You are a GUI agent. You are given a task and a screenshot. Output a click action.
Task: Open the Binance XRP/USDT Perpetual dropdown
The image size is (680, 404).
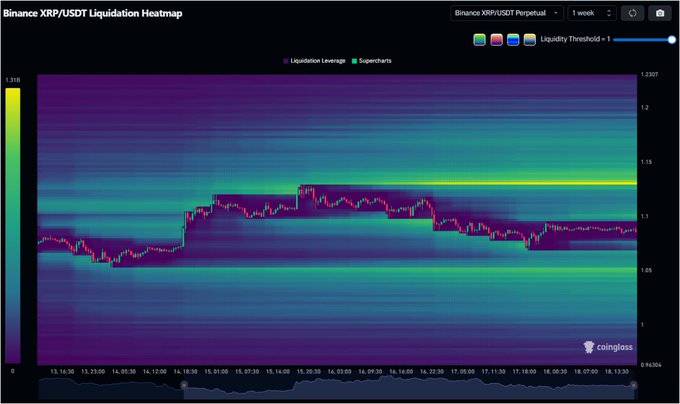(x=507, y=13)
